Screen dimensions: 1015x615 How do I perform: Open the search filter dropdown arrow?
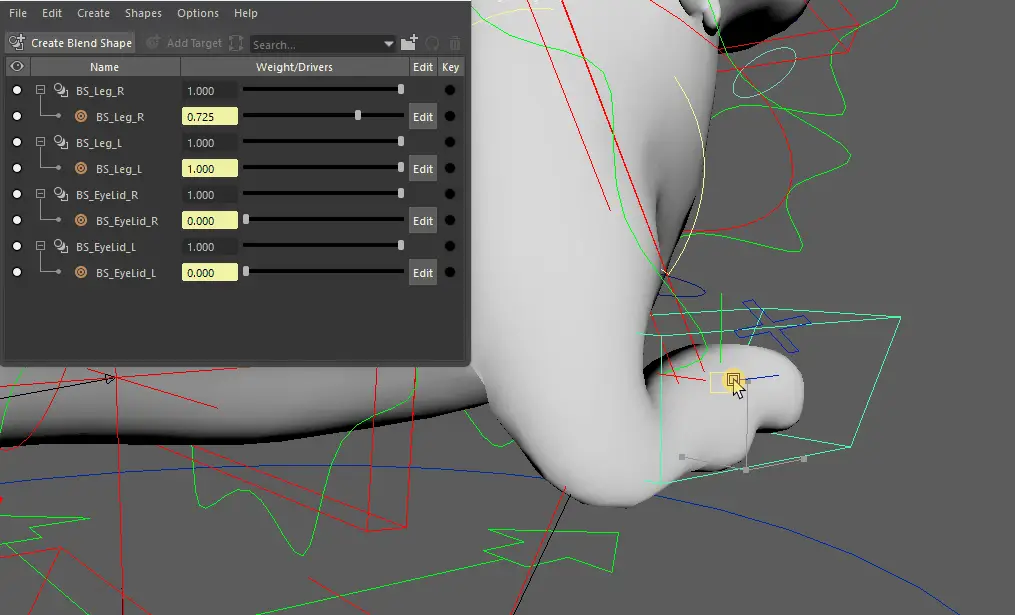tap(389, 44)
